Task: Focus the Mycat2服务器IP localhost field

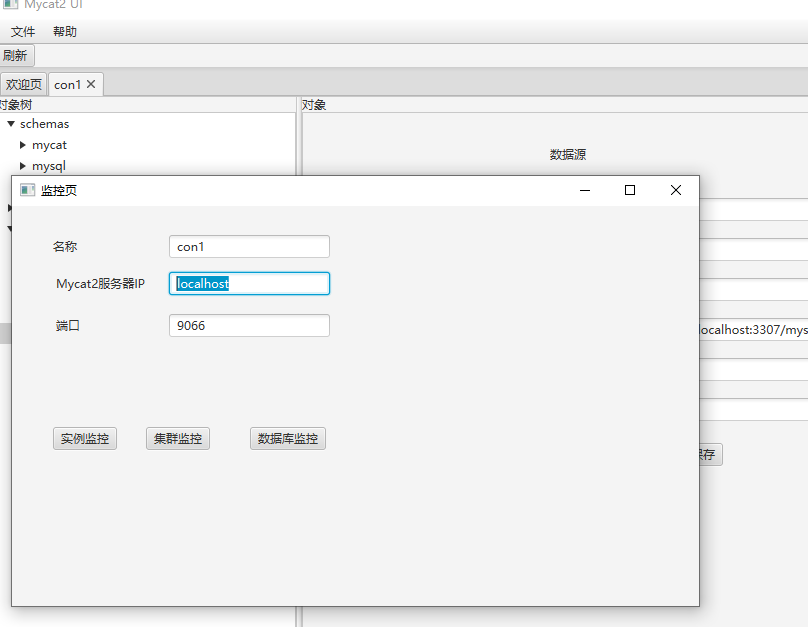Action: 249,283
